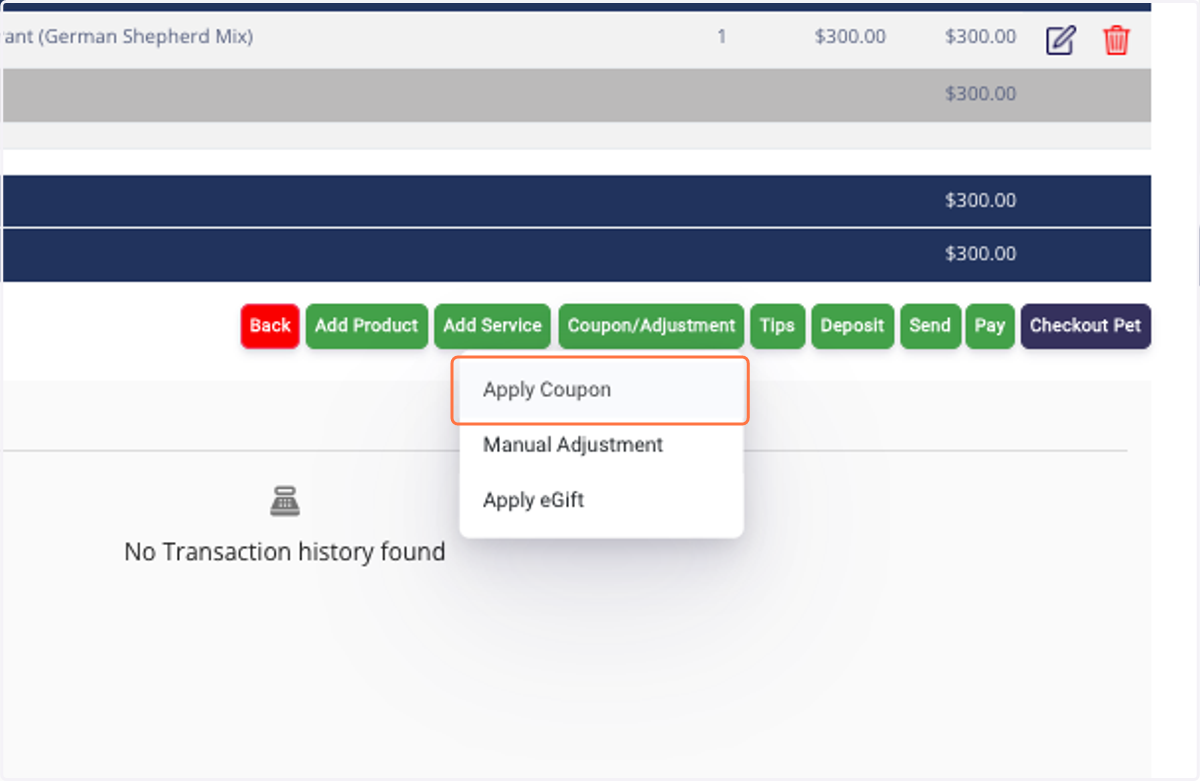Click the (German Shepherd Mix) text
Image resolution: width=1200 pixels, height=781 pixels.
click(145, 37)
